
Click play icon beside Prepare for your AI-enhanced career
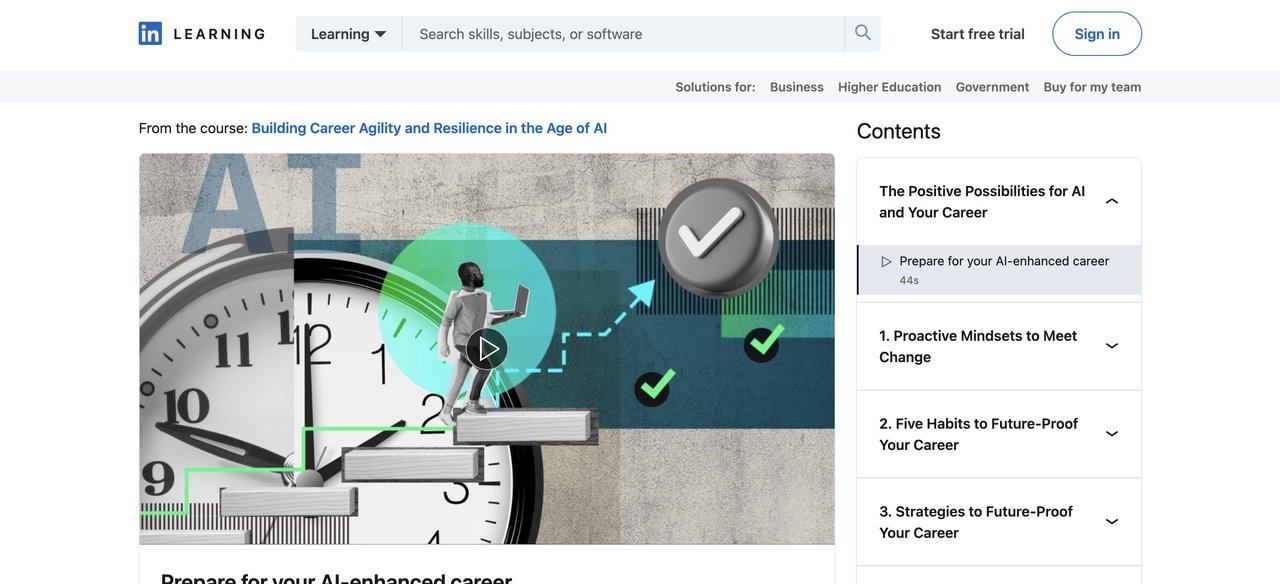point(886,262)
